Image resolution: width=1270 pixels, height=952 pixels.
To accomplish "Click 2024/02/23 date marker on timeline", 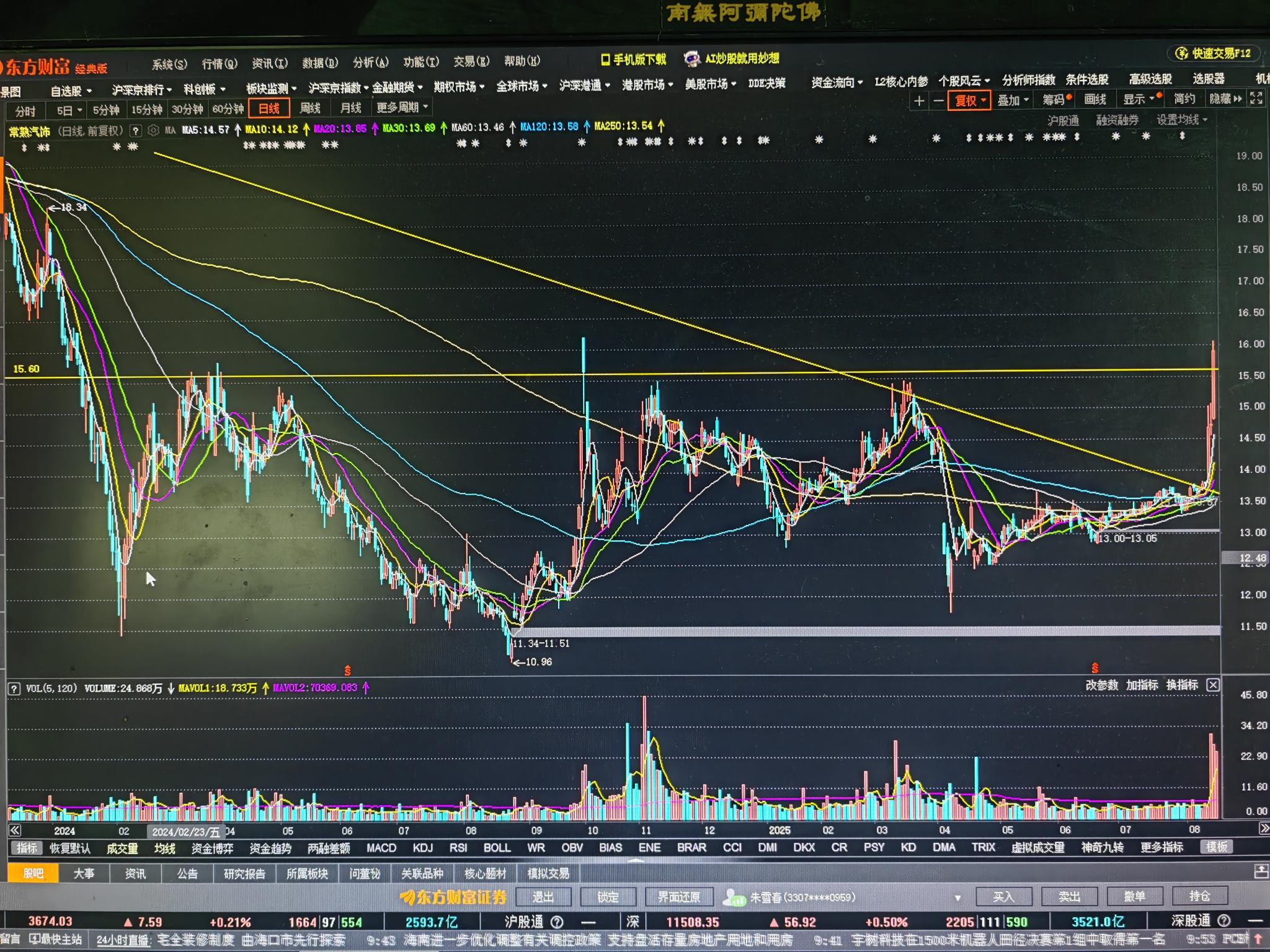I will click(x=185, y=831).
